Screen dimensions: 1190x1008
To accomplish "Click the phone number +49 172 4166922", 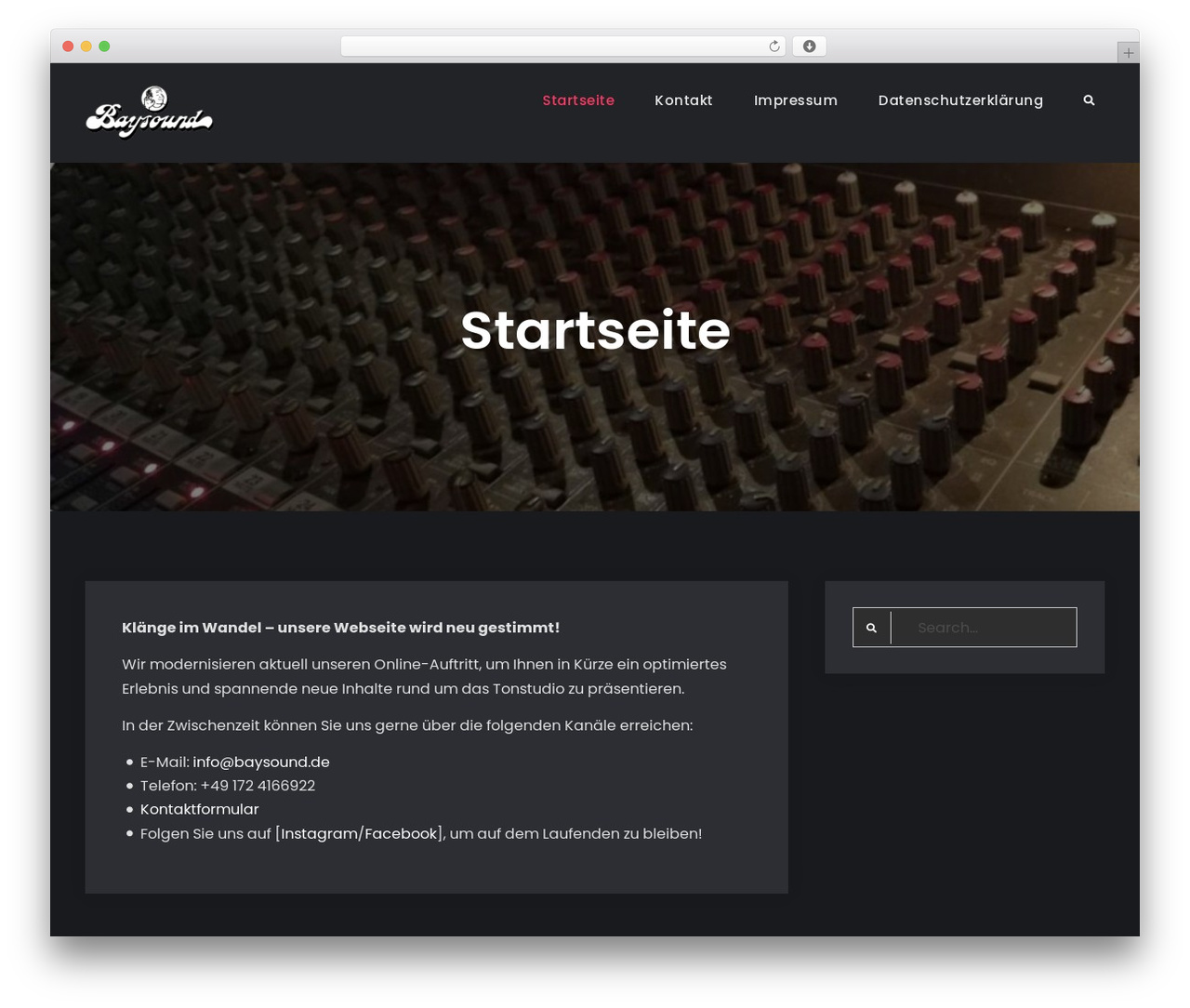I will coord(258,786).
